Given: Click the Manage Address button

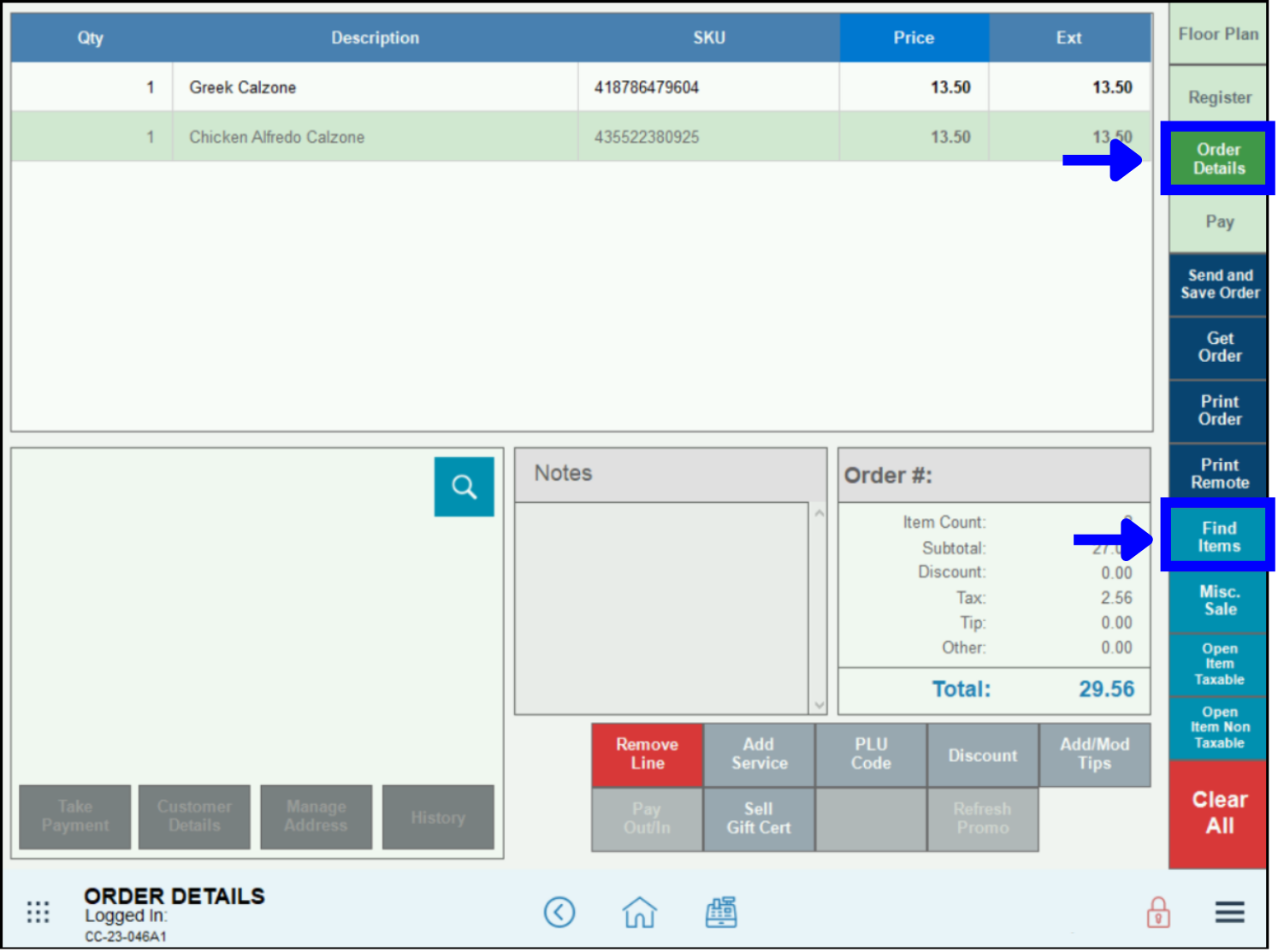Looking at the screenshot, I should coord(317,817).
